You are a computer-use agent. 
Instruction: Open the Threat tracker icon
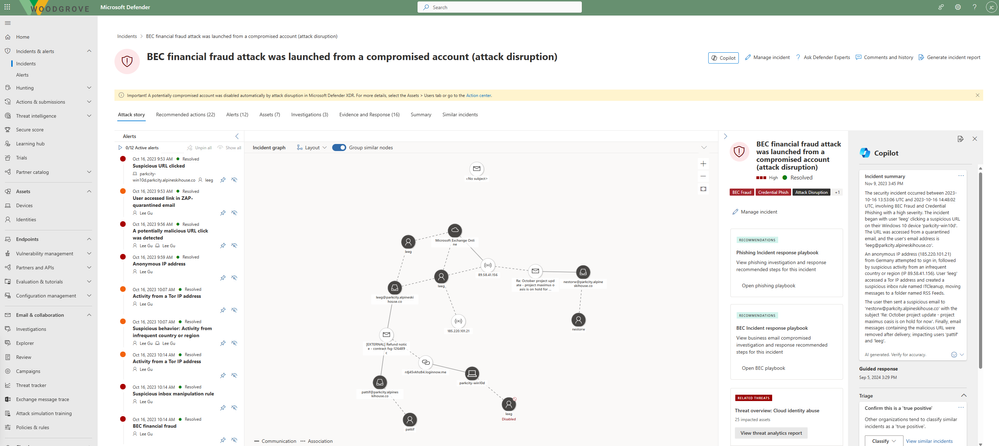8,385
